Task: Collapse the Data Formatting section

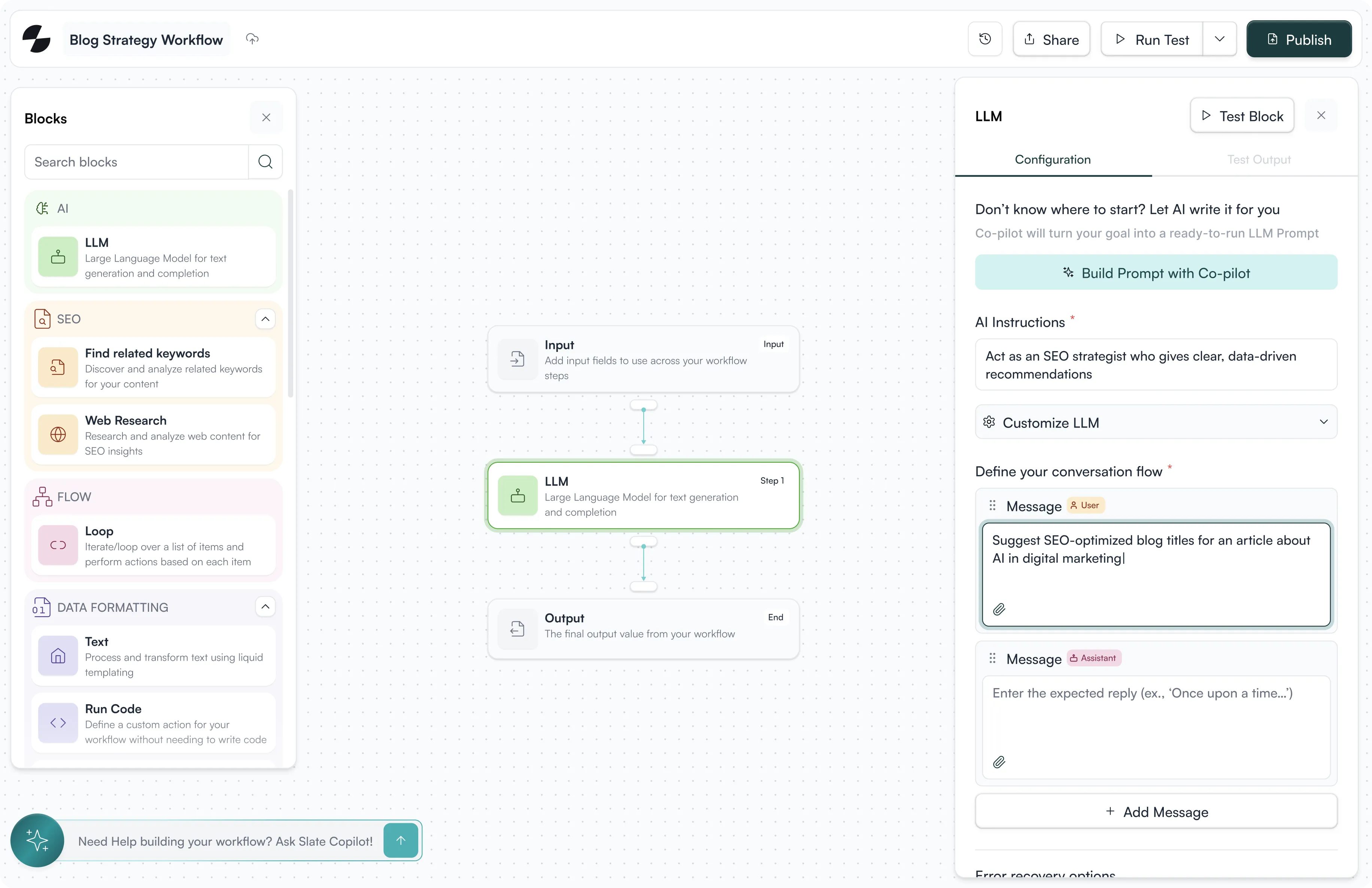Action: click(x=265, y=607)
